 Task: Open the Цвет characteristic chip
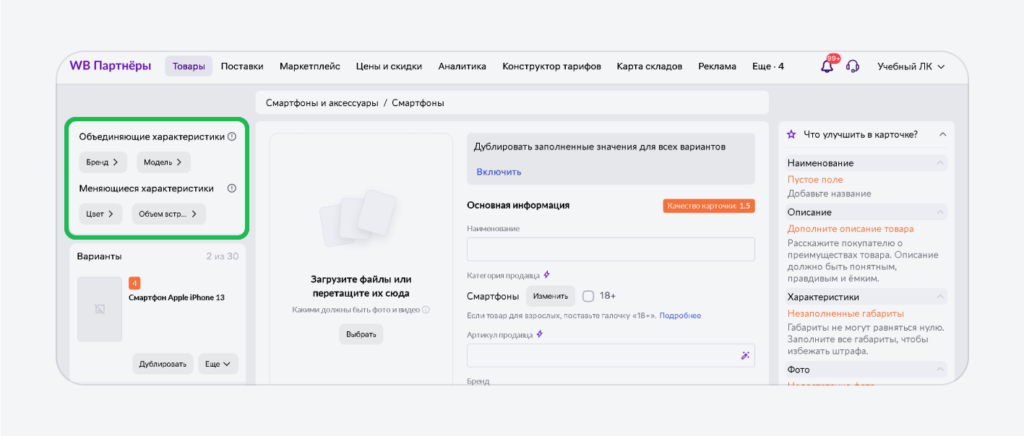100,213
